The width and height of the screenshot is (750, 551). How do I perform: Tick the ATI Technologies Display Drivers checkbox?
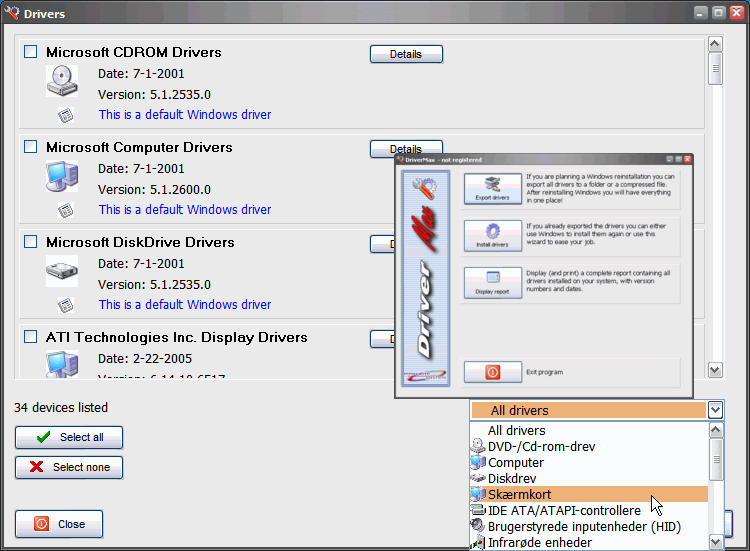31,337
